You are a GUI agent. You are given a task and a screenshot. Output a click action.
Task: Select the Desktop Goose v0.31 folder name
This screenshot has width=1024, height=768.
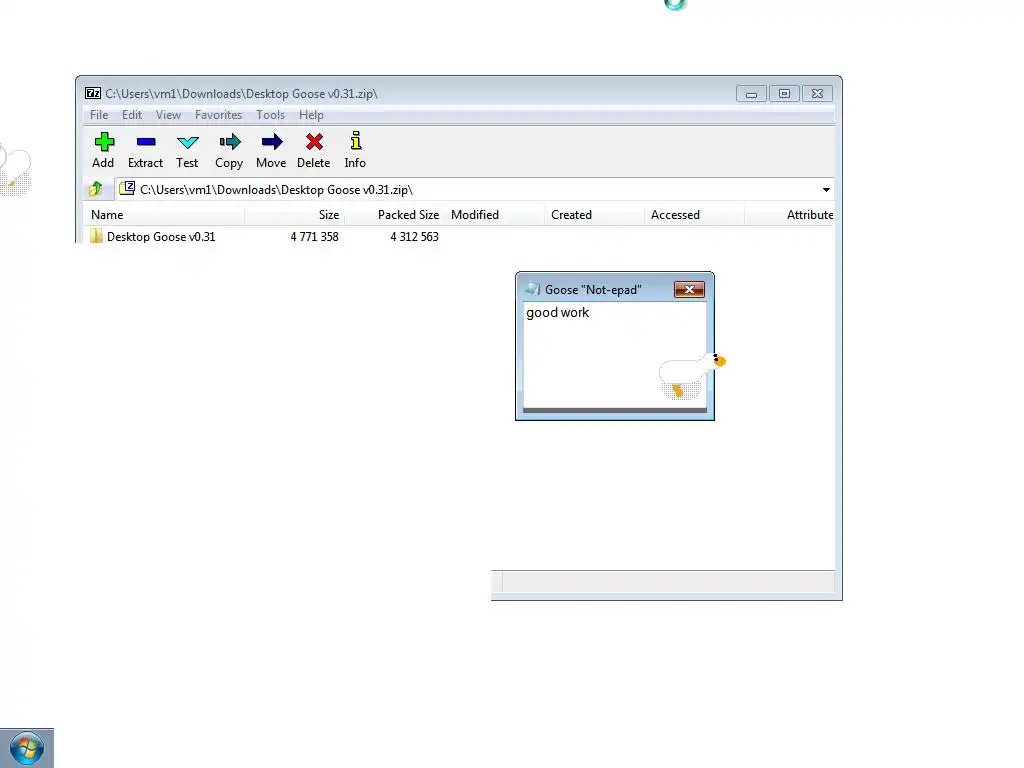(x=161, y=237)
